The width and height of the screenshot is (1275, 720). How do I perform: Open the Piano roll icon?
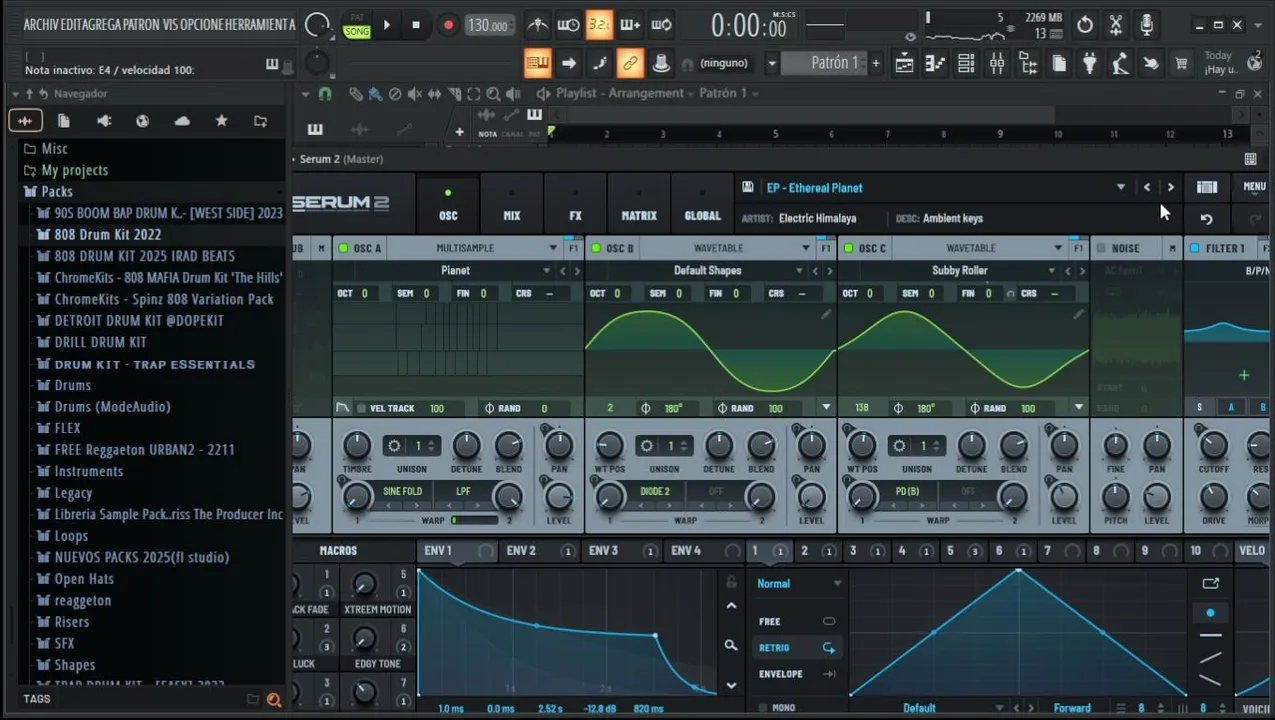(x=935, y=64)
